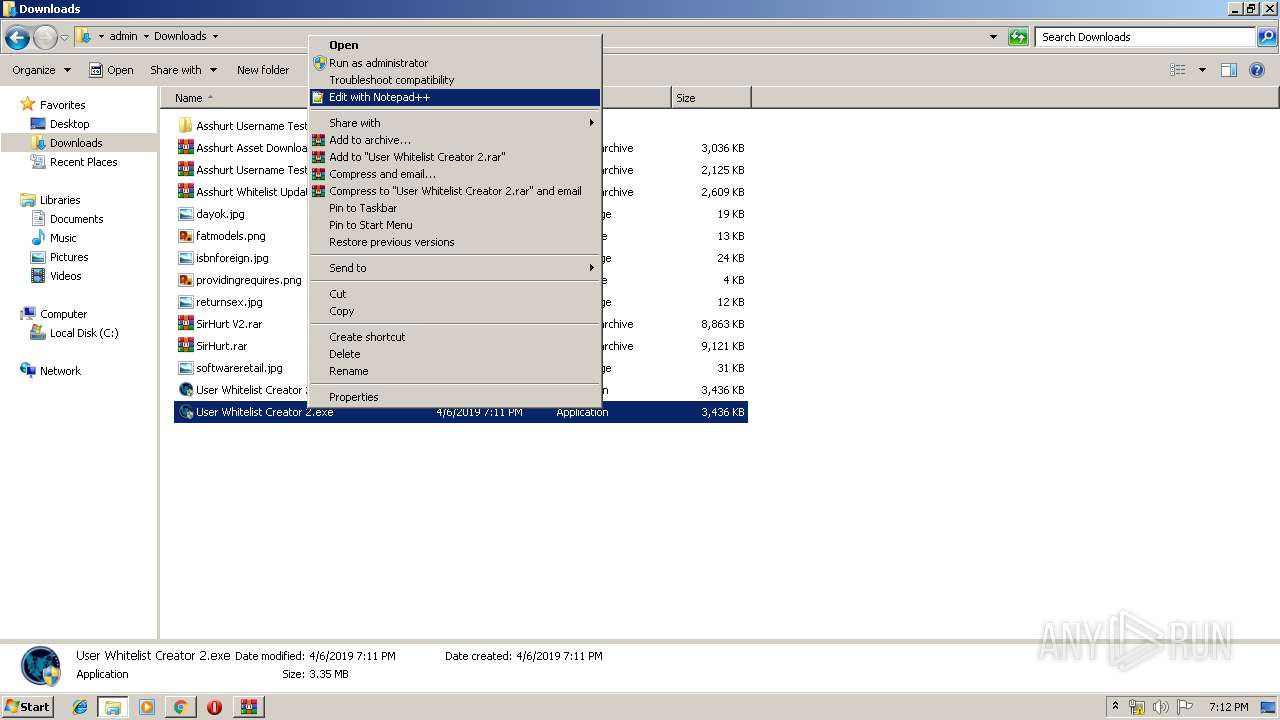Open Recent Places in Favorites
1280x720 pixels.
pyautogui.click(x=83, y=162)
